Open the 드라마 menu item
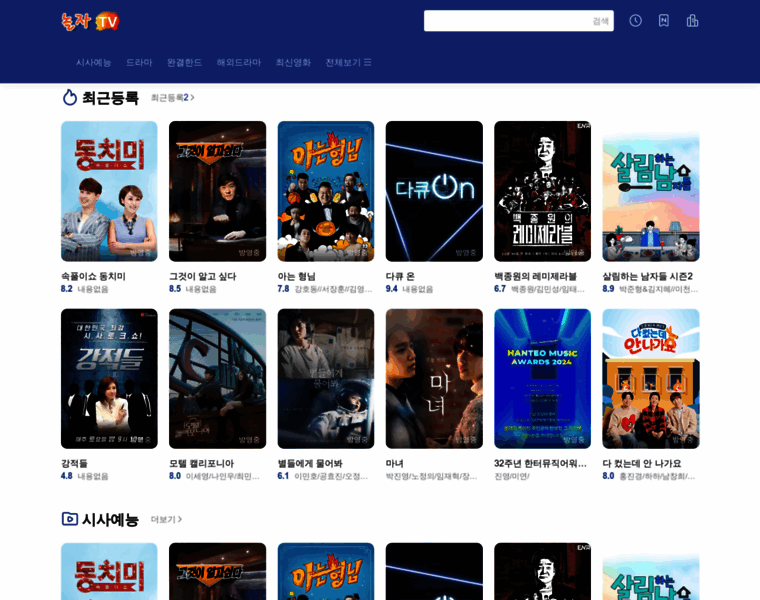The height and width of the screenshot is (600, 760). pyautogui.click(x=139, y=63)
